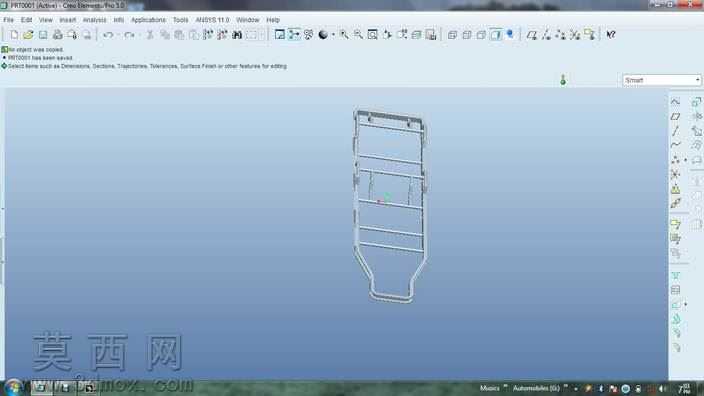Open the Analysis menu

(95, 20)
